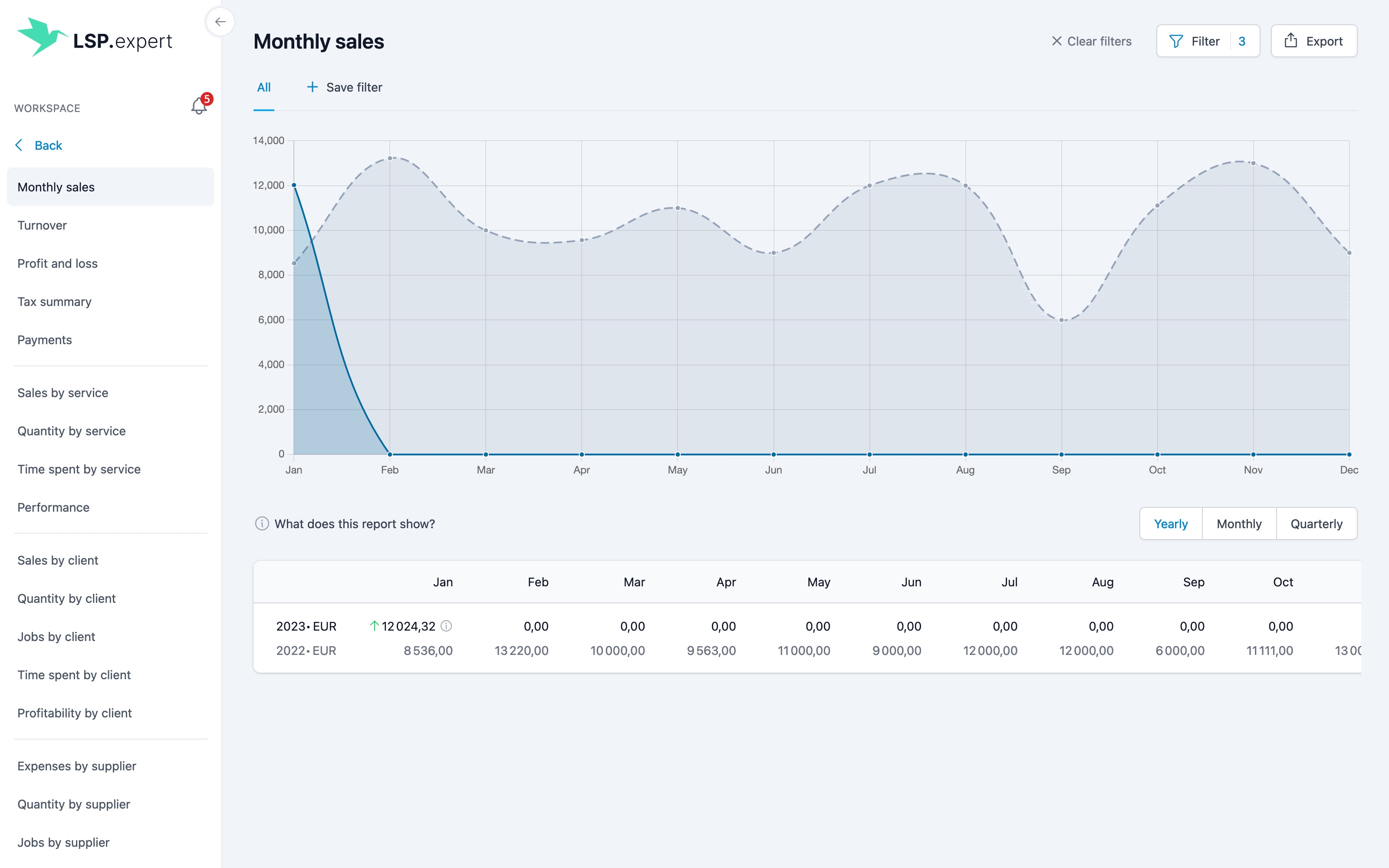Switch the view to Quarterly
This screenshot has width=1389, height=868.
pyautogui.click(x=1316, y=523)
